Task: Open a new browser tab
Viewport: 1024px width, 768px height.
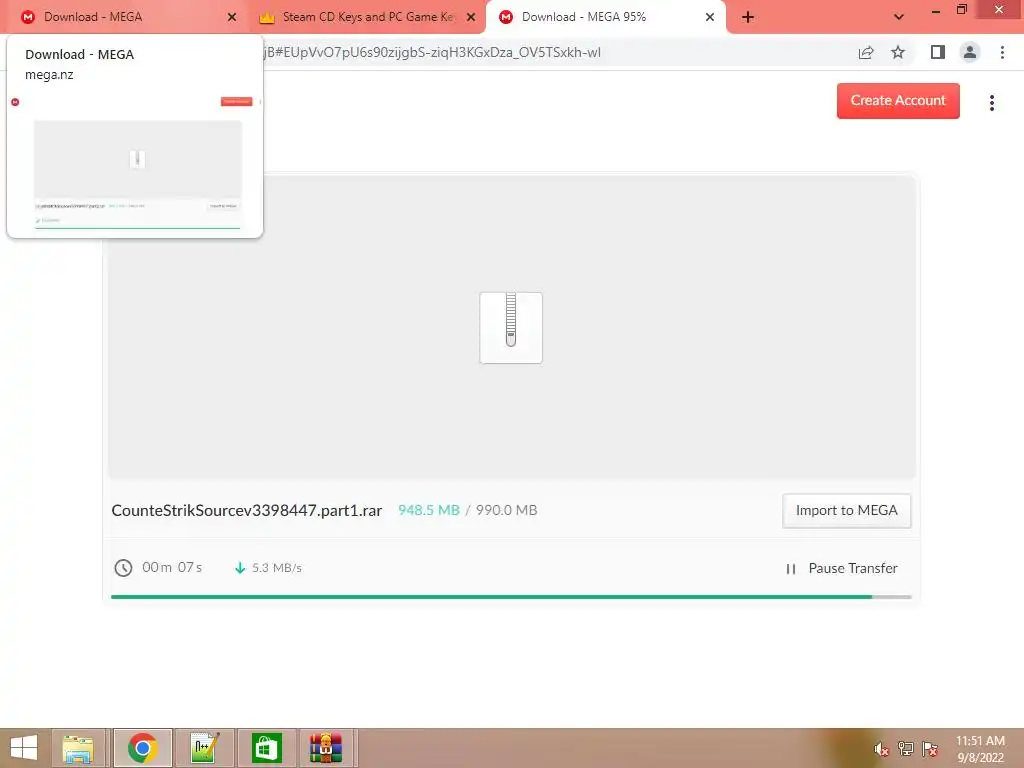Action: pyautogui.click(x=748, y=18)
